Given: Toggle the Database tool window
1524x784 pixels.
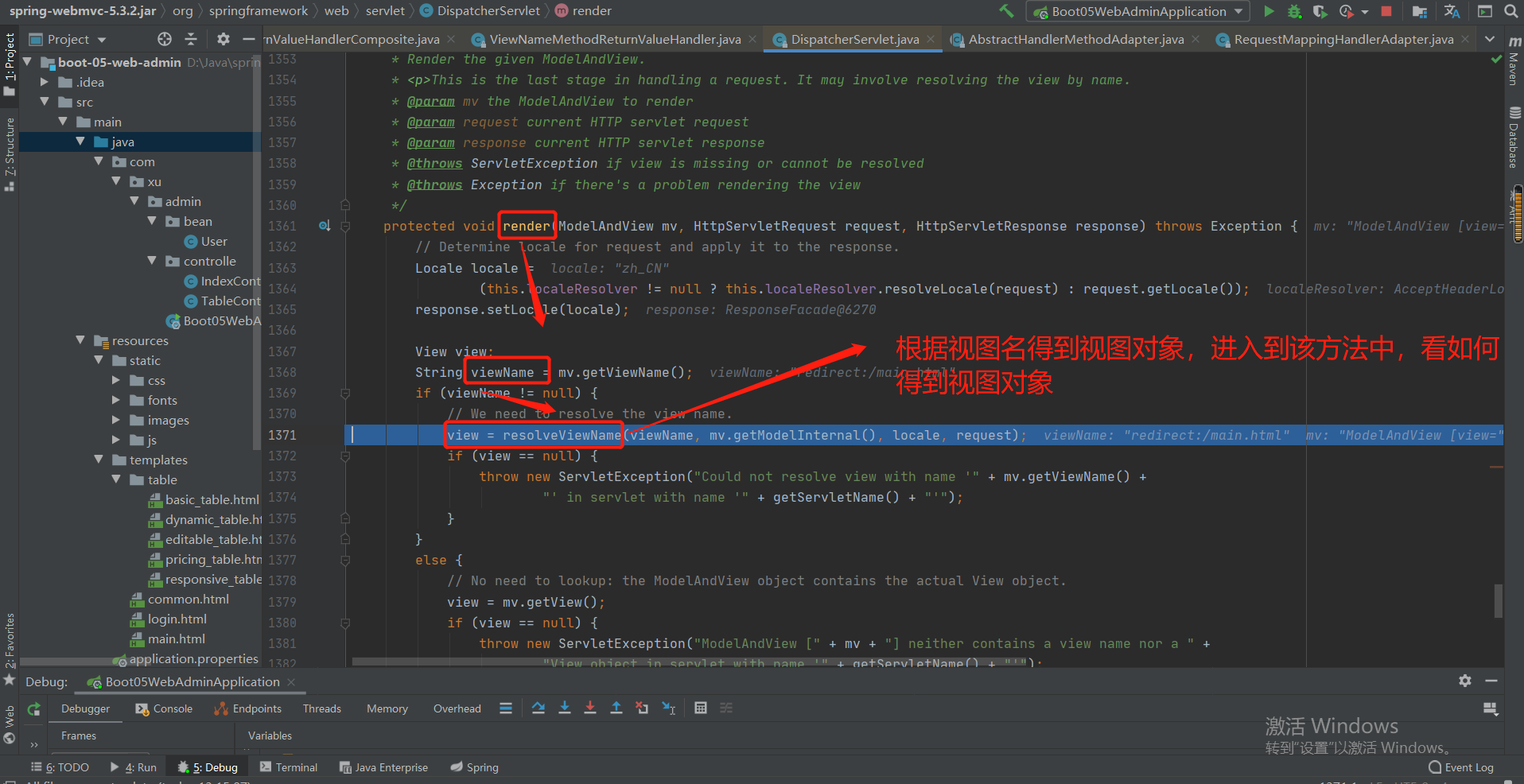Looking at the screenshot, I should [1514, 137].
